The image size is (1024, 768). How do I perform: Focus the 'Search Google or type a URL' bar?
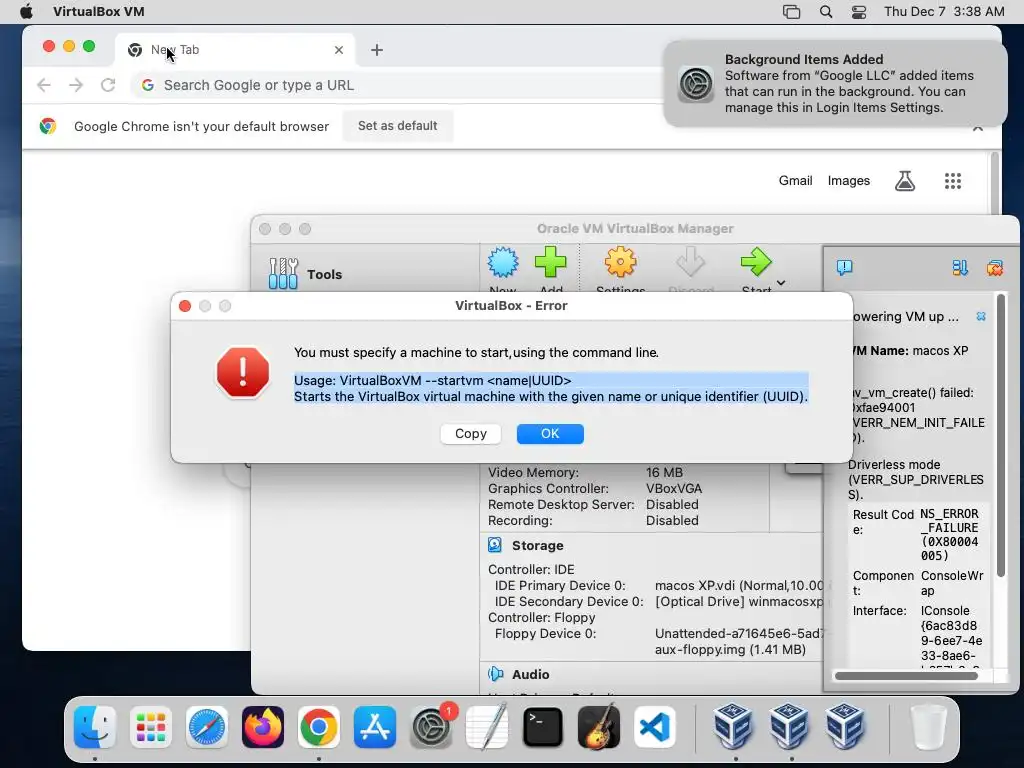[x=398, y=85]
